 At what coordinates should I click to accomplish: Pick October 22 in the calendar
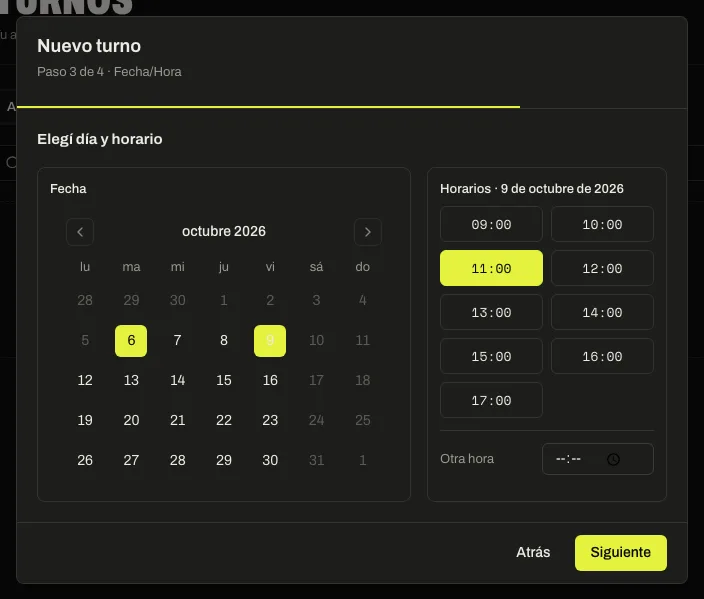[224, 420]
